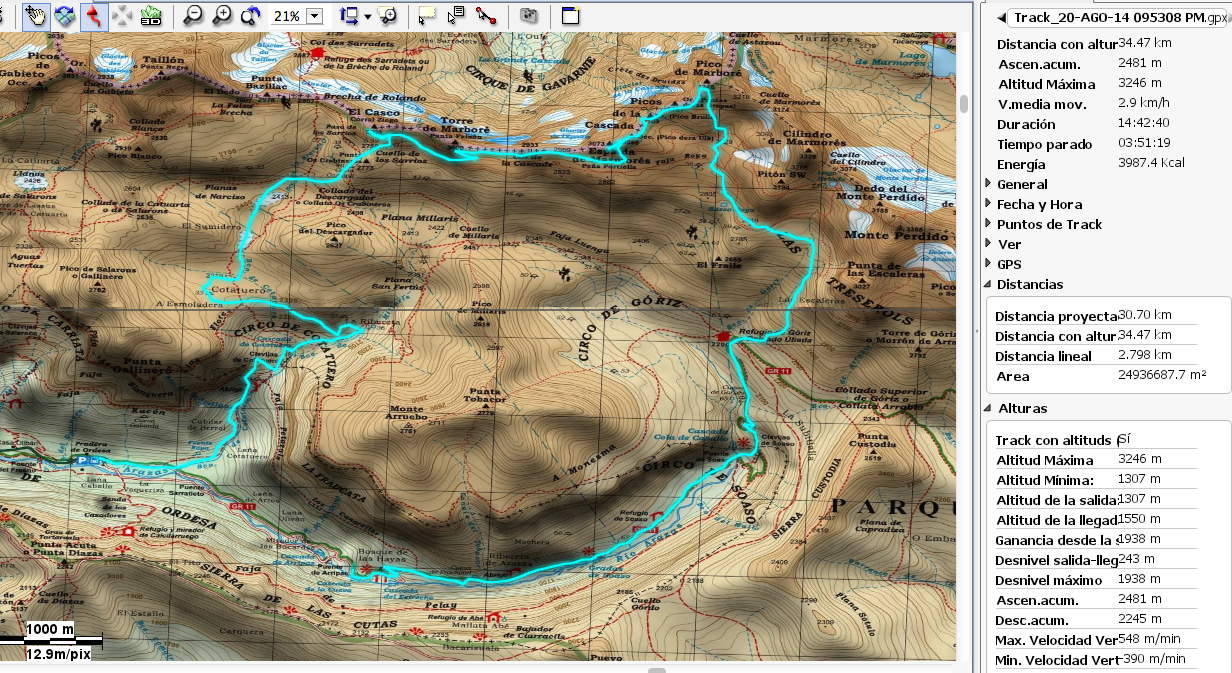Screen dimensions: 1232x673
Task: Click the left arrow beside the track tab
Action: coord(1001,17)
